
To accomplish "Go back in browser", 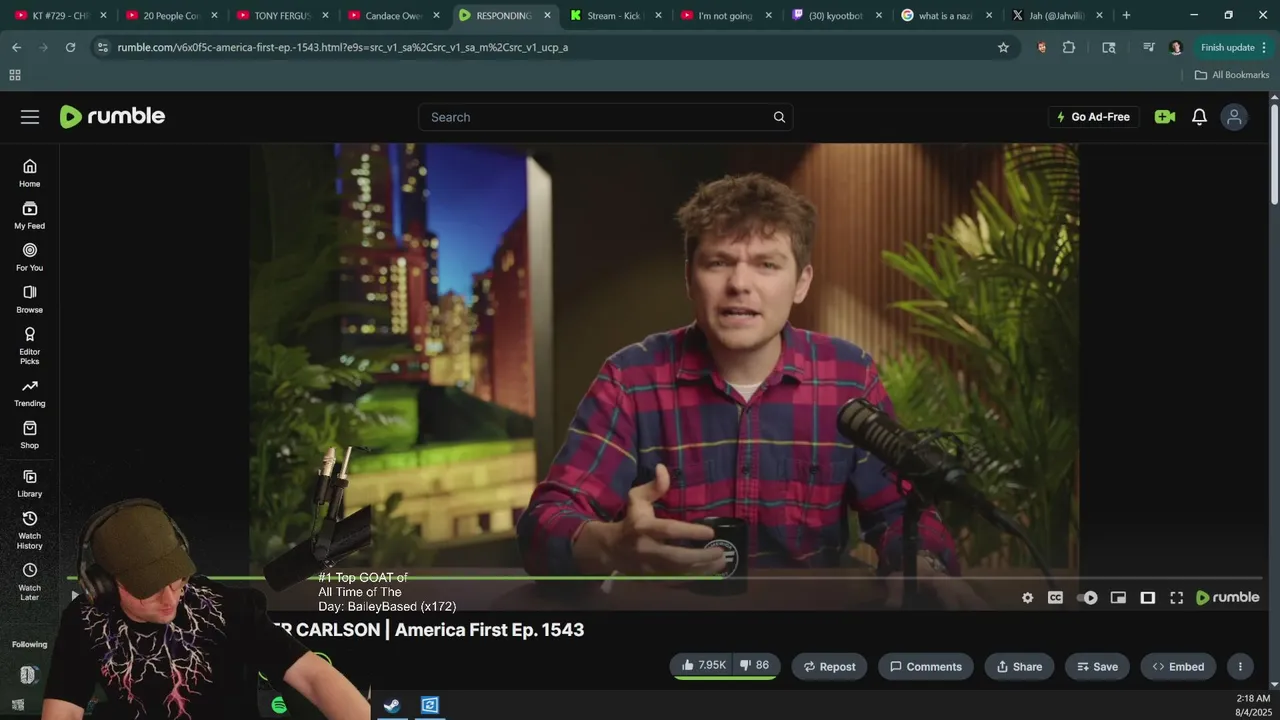I will pos(16,47).
